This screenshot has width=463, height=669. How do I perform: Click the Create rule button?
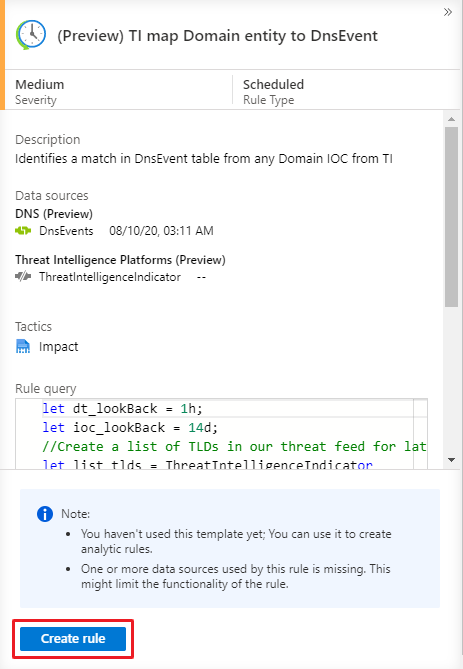coord(73,639)
